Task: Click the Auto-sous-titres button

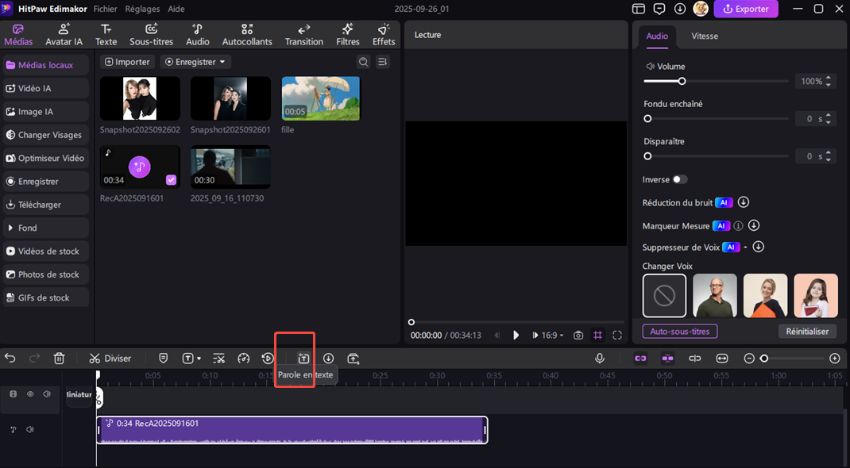Action: 680,331
